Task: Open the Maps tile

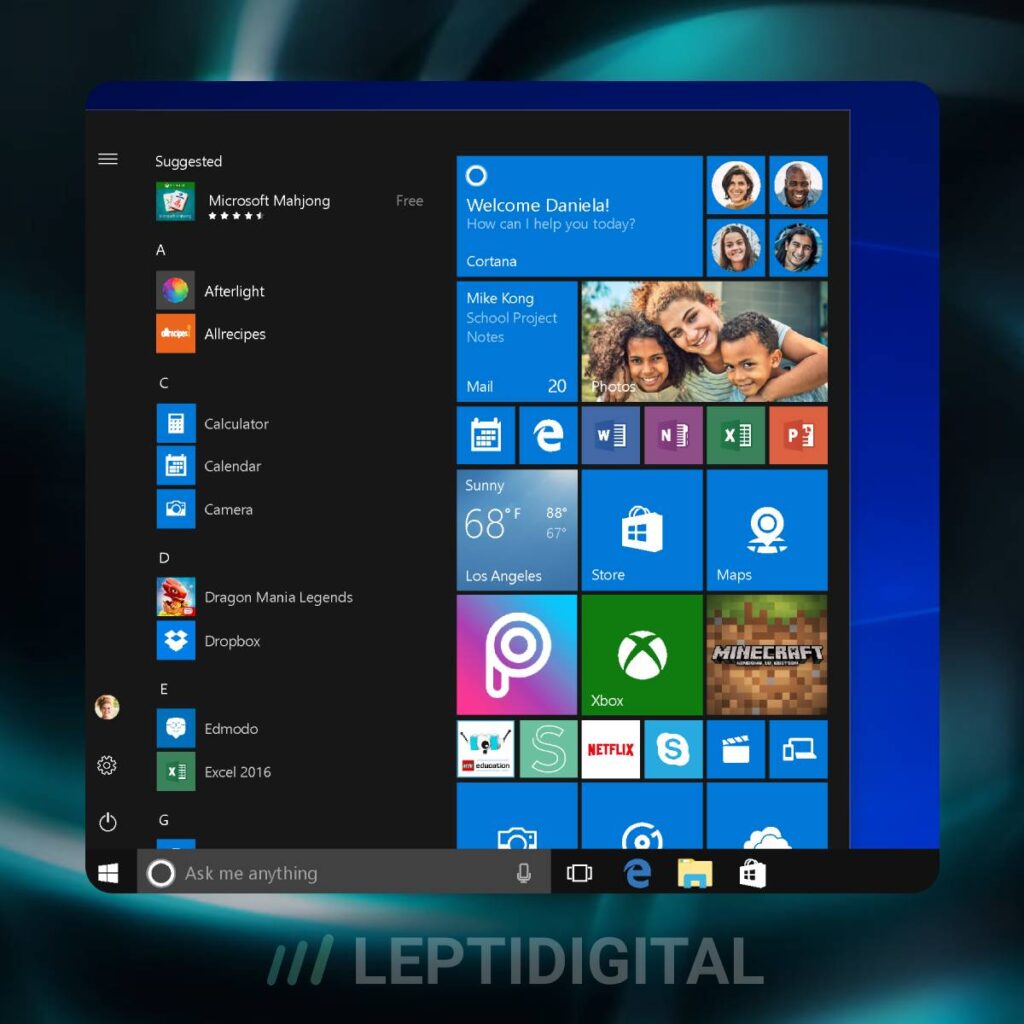Action: point(767,530)
